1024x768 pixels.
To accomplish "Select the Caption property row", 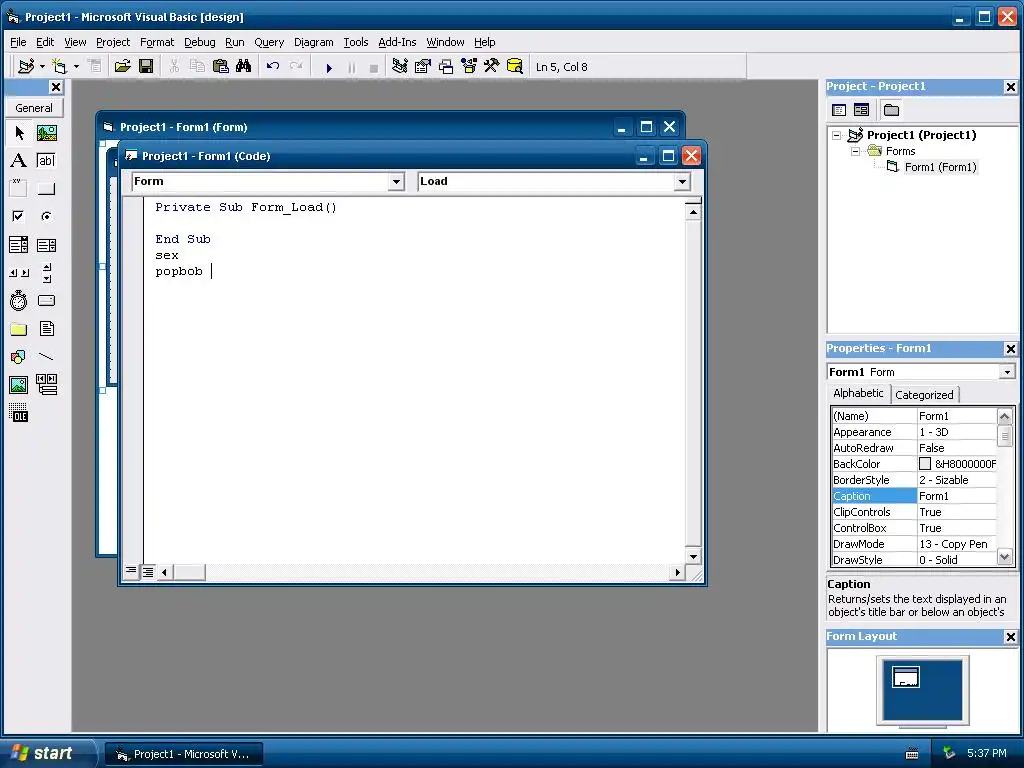I will coord(914,496).
